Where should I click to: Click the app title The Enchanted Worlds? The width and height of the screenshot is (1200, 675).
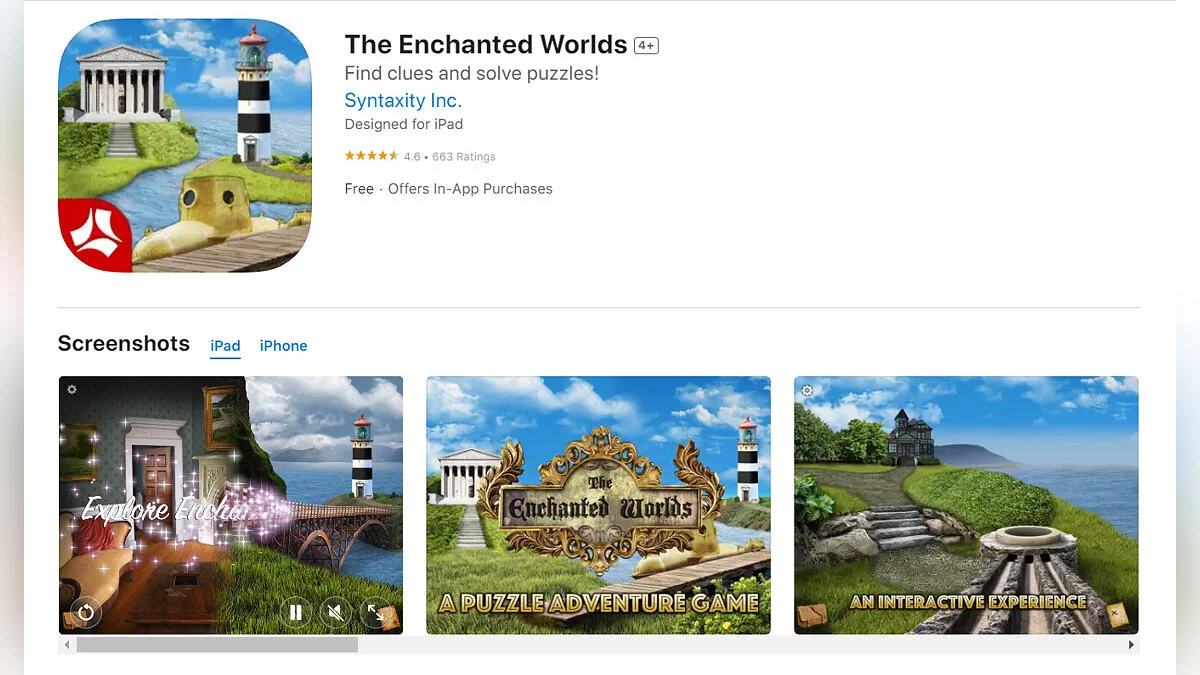pyautogui.click(x=486, y=45)
